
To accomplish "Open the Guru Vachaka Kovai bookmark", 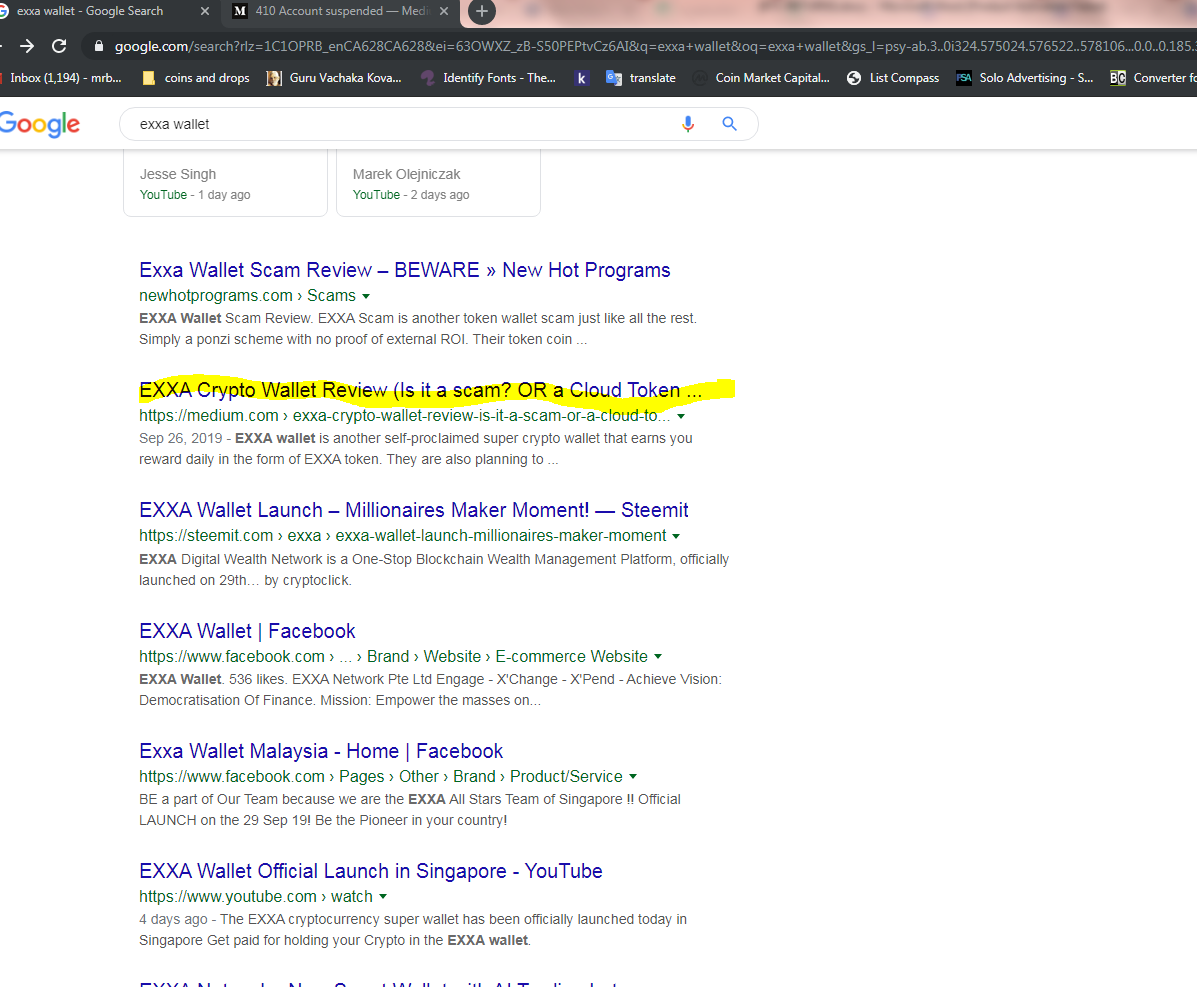I will pyautogui.click(x=334, y=78).
